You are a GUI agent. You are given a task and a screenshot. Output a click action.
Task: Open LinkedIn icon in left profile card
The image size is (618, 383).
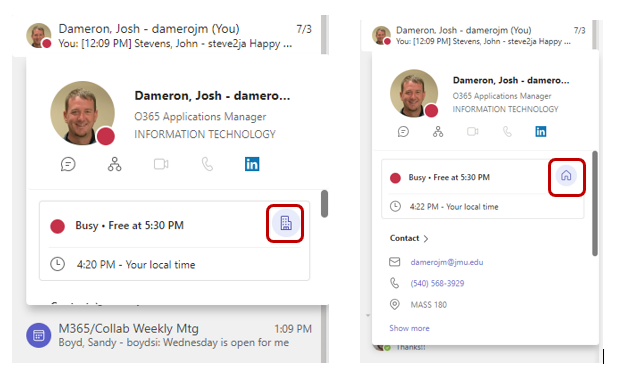252,164
